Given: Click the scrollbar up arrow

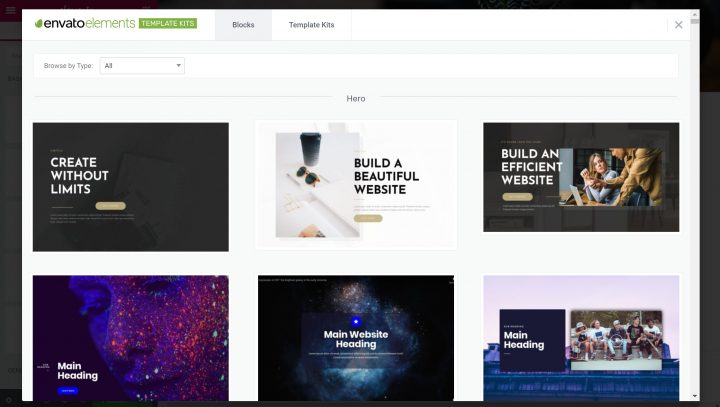Looking at the screenshot, I should (695, 14).
